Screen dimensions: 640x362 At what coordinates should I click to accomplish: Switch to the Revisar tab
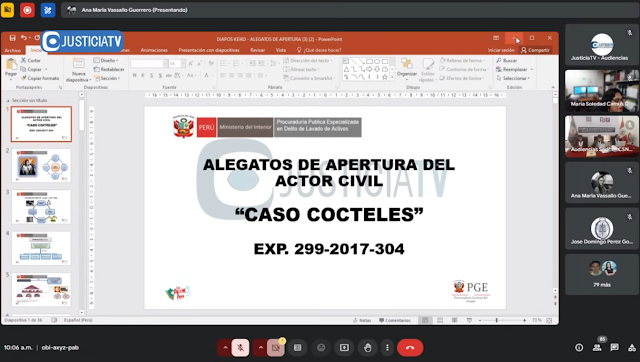pyautogui.click(x=258, y=50)
